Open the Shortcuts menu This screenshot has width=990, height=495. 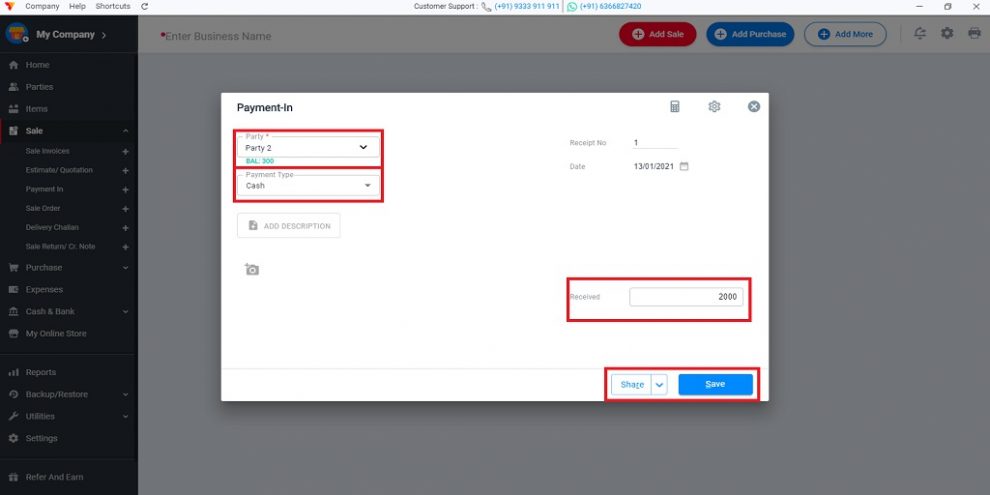tap(113, 6)
